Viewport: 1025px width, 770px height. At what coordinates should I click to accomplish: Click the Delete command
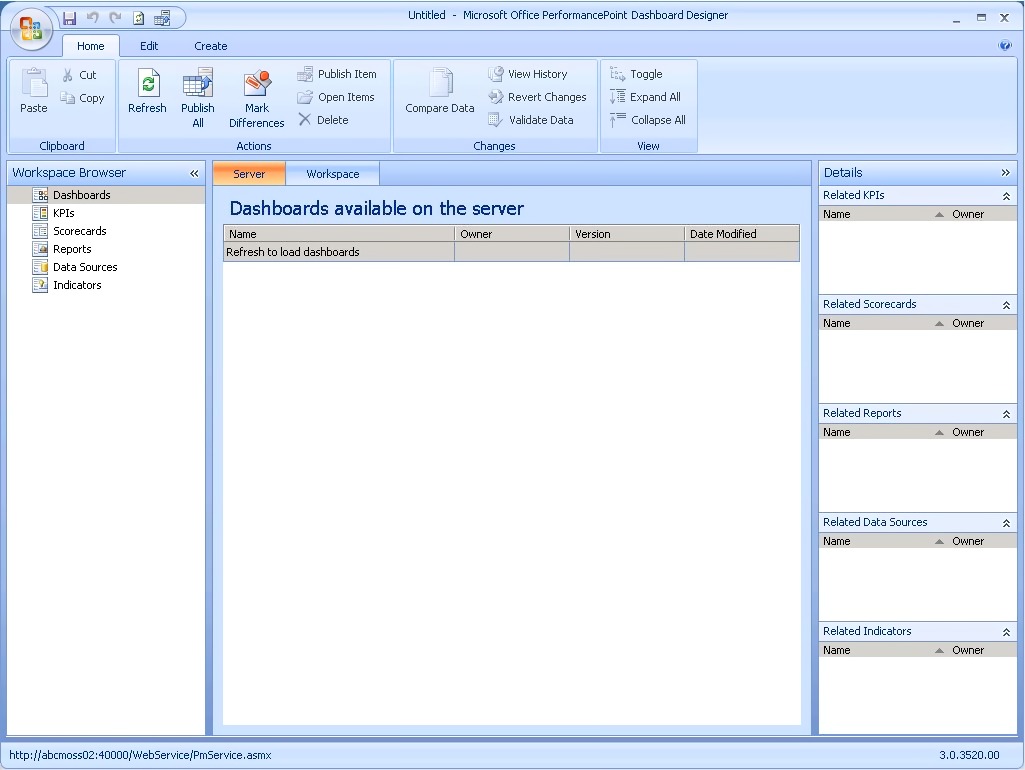point(324,120)
